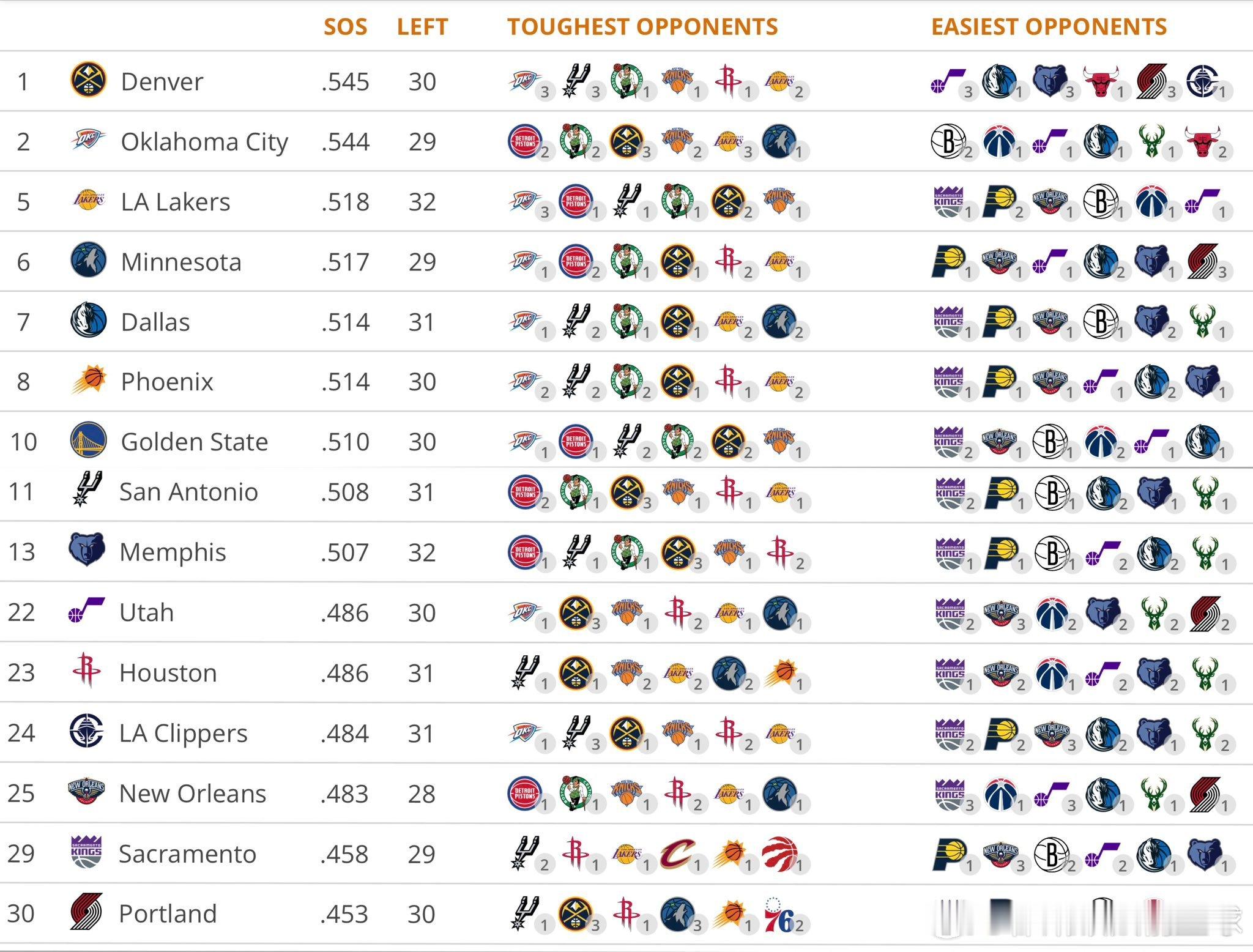Click the Pelicans logo beside New Orleans name
Viewport: 1253px width, 952px height.
(86, 792)
